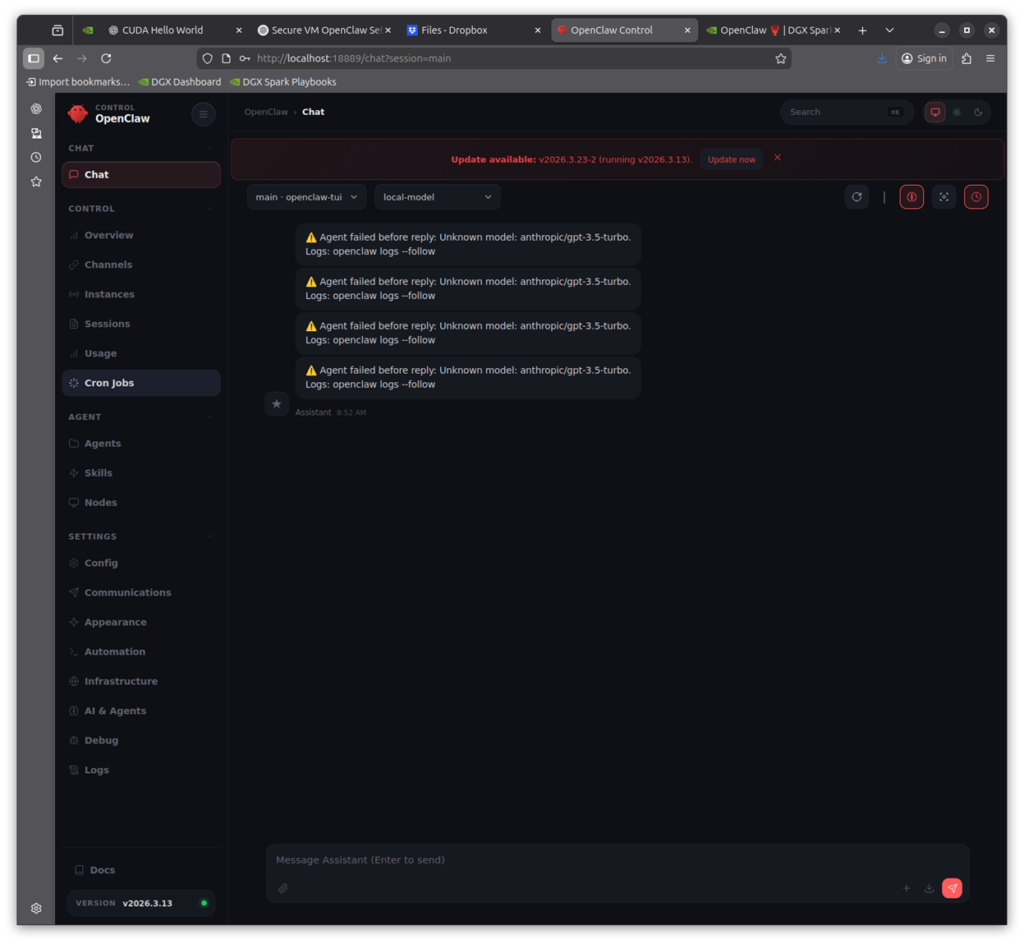Click the focus mode icon button
This screenshot has height=944, width=1024.
pyautogui.click(x=943, y=197)
